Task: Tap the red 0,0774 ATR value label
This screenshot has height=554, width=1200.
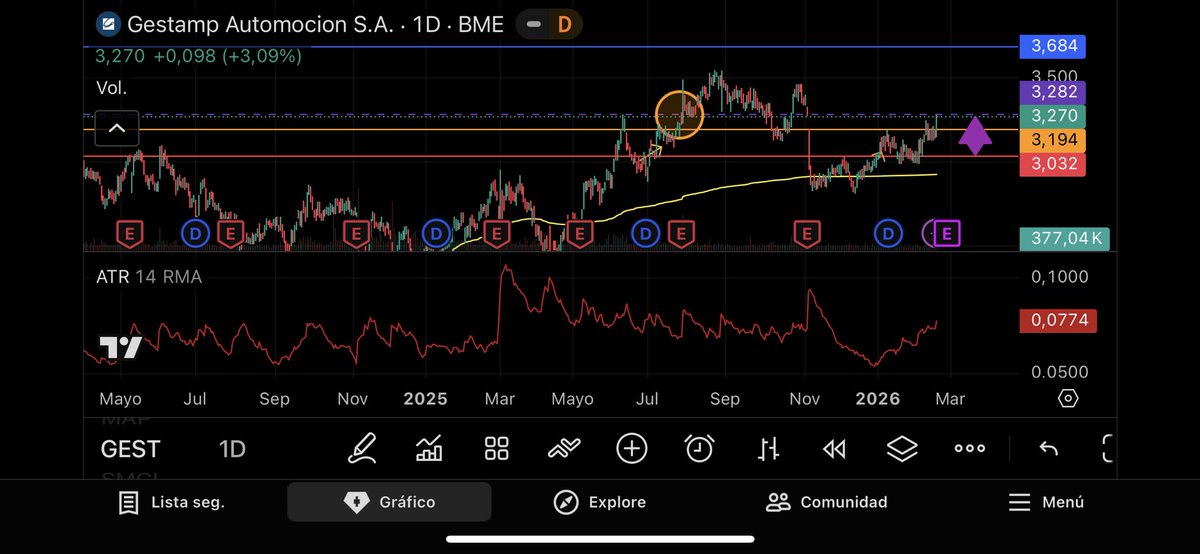Action: [1058, 321]
